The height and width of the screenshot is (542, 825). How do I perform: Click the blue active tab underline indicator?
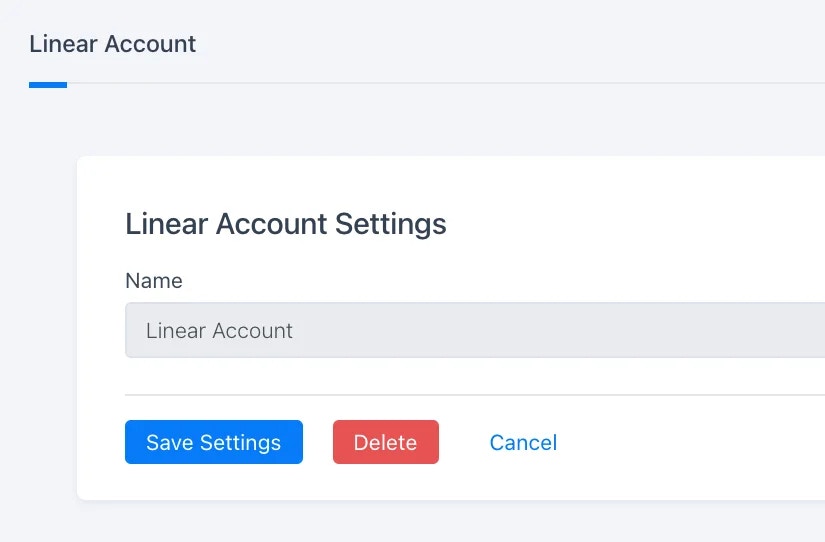48,85
